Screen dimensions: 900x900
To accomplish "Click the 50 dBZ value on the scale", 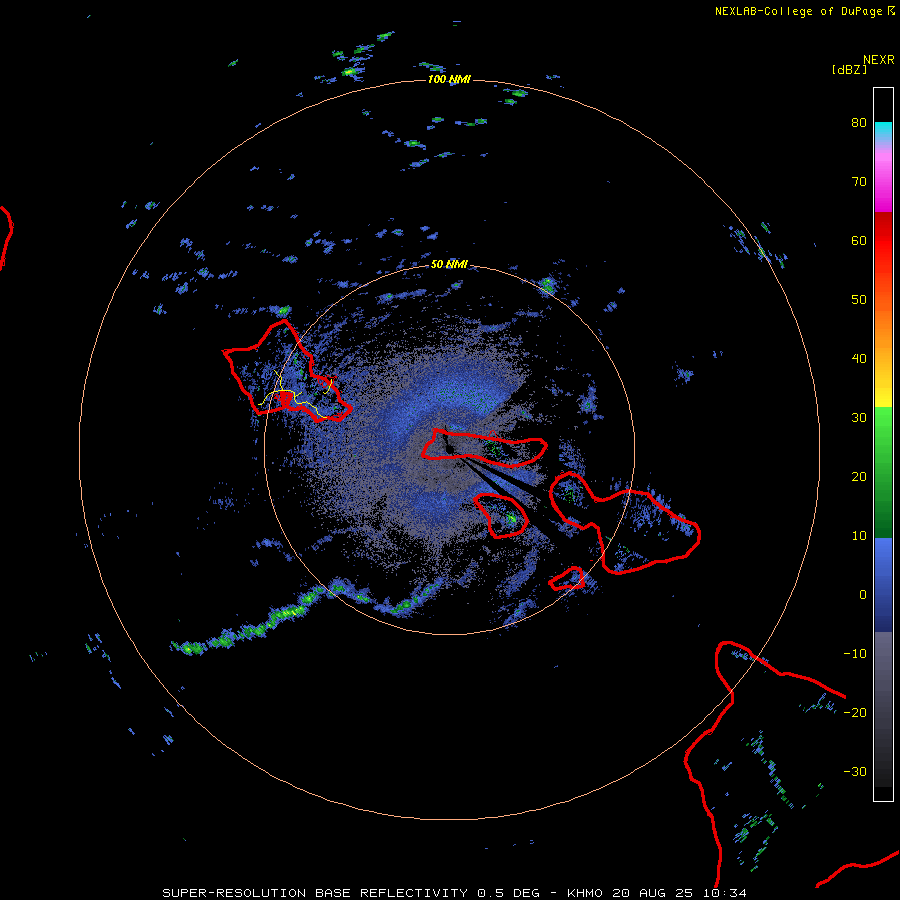I will (x=859, y=300).
